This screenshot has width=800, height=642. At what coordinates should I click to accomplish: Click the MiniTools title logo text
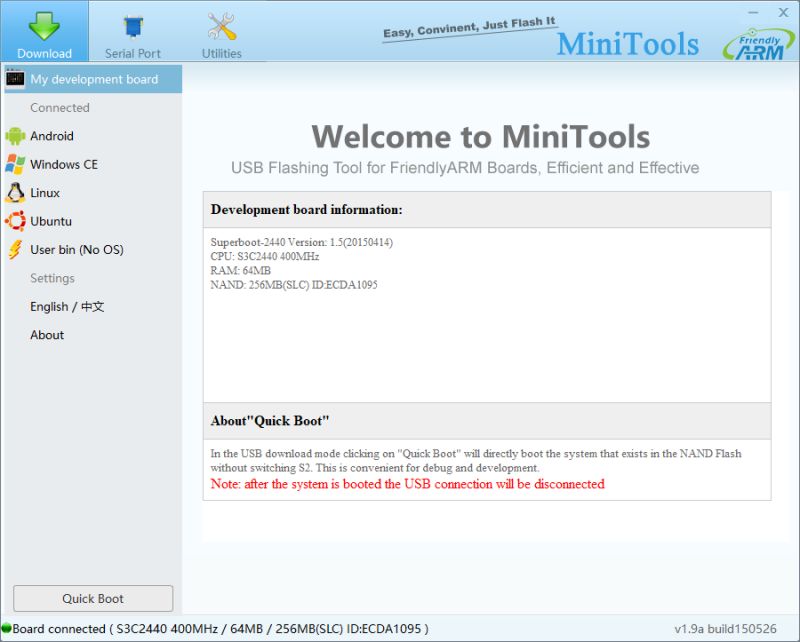coord(628,44)
